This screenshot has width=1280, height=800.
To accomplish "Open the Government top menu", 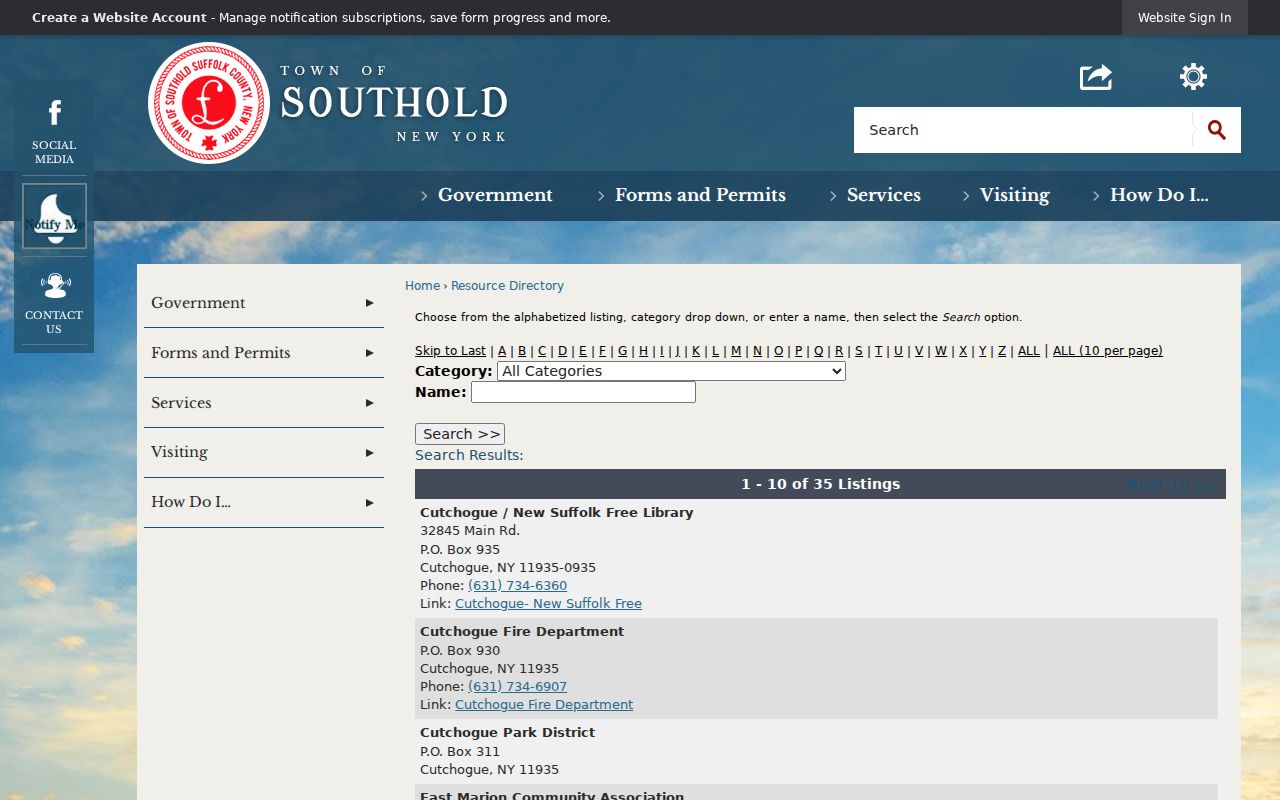I will pos(495,195).
